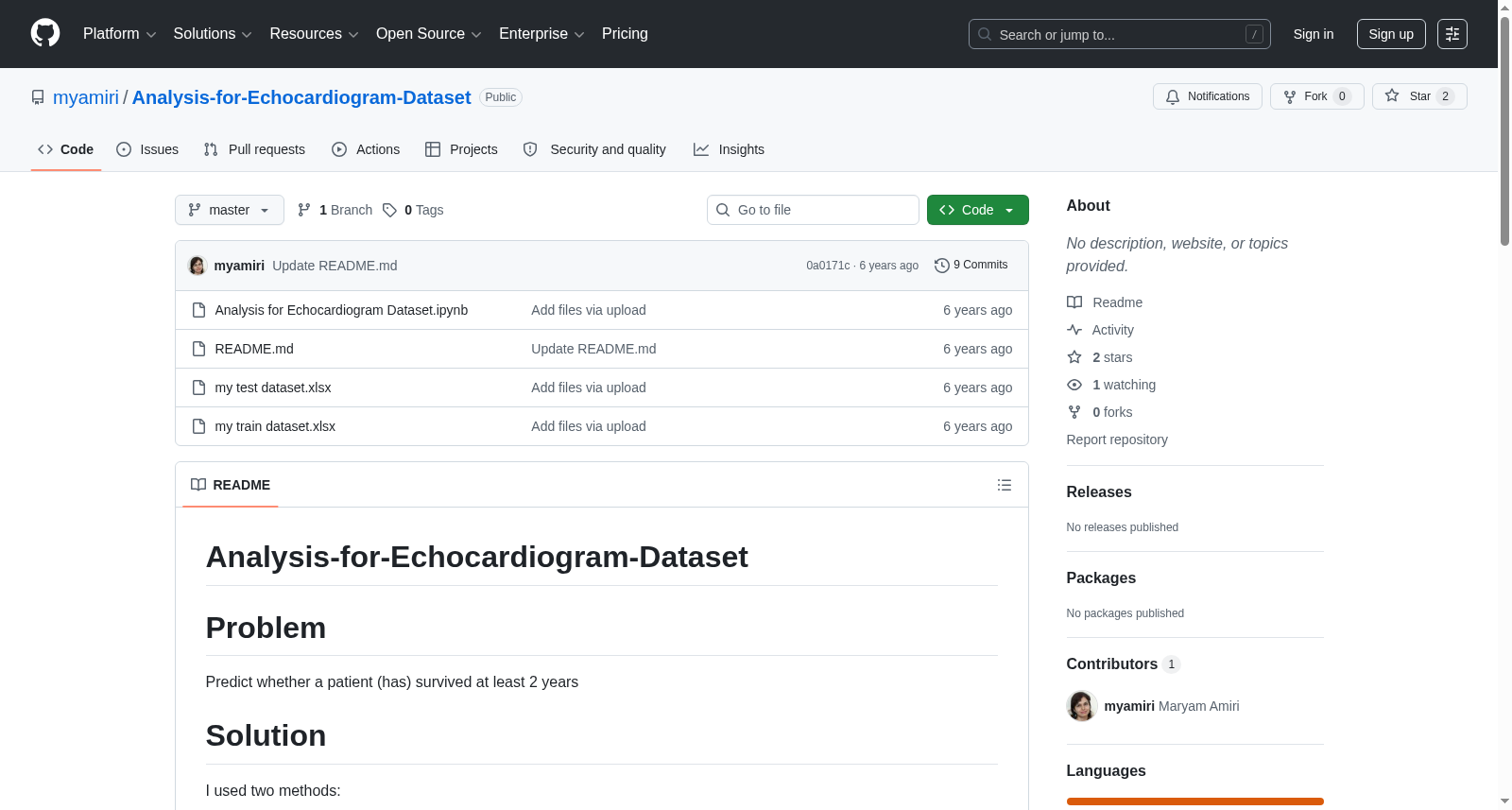This screenshot has height=810, width=1512.
Task: Open the master branch selector dropdown
Action: (x=230, y=210)
